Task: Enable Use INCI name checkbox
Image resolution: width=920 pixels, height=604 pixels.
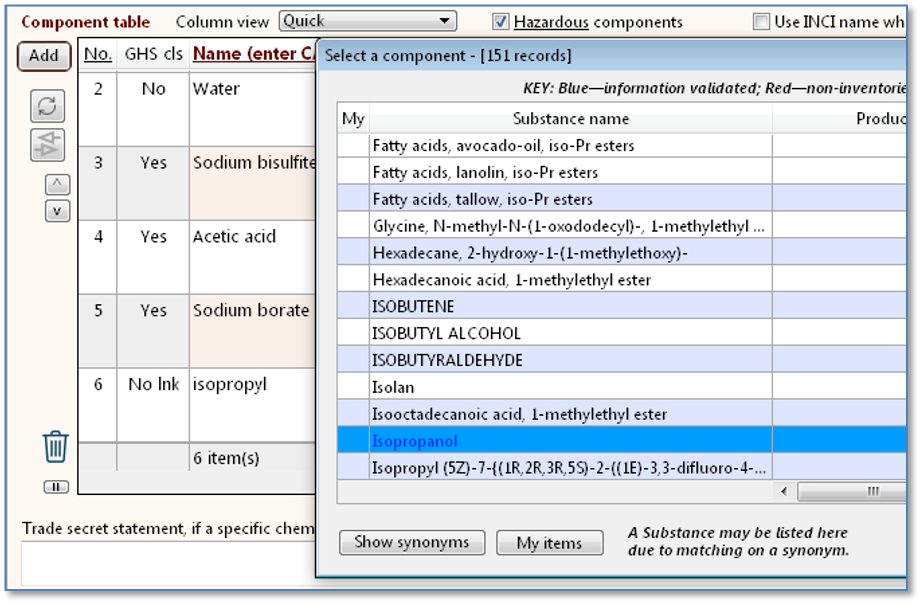Action: tap(761, 22)
